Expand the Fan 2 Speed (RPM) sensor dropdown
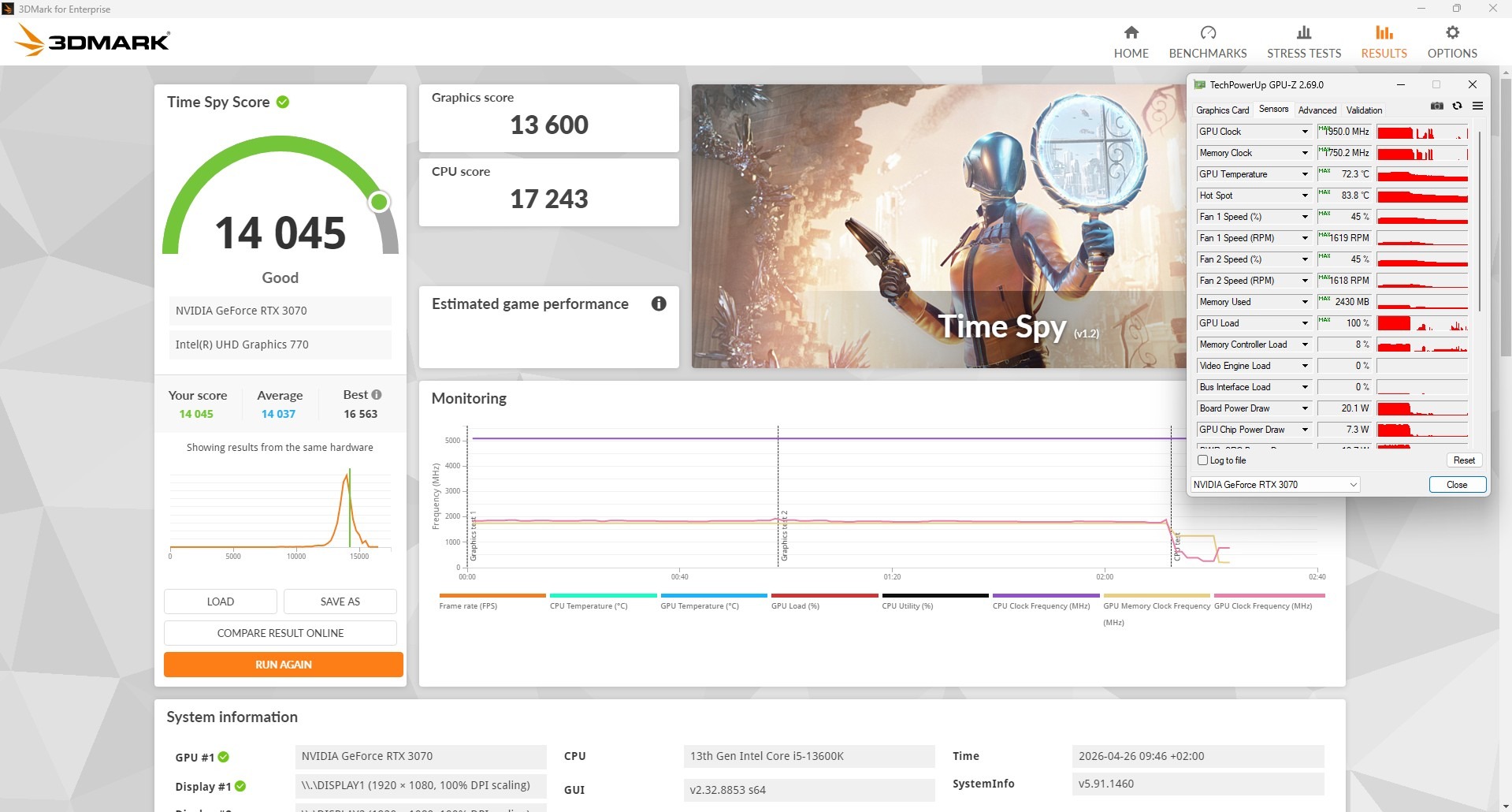 [1305, 281]
